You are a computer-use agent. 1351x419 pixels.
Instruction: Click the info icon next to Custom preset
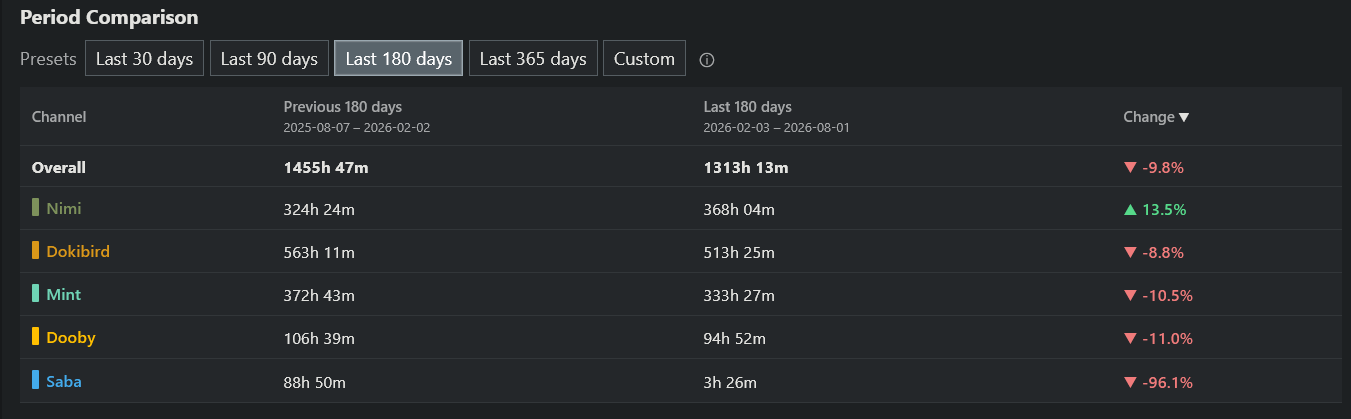707,60
